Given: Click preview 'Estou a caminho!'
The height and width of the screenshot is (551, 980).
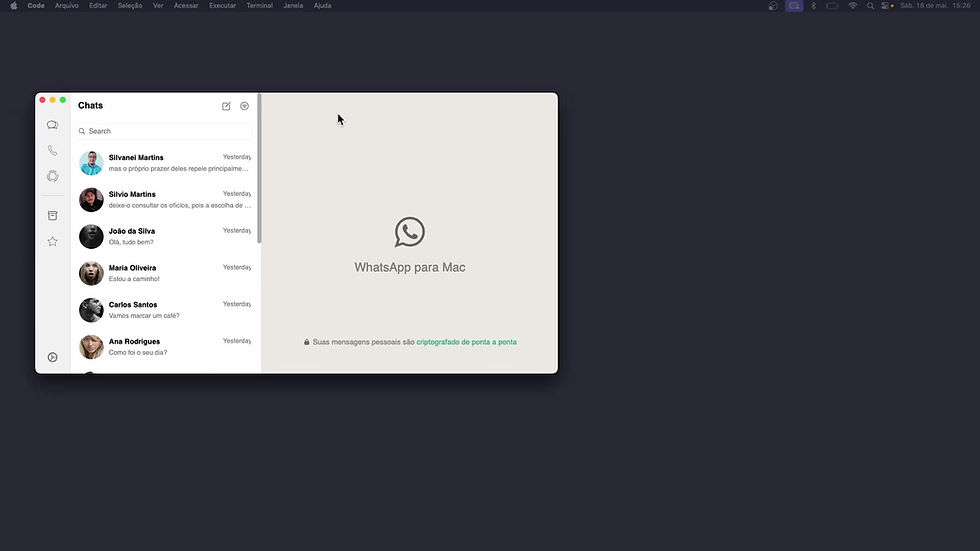Looking at the screenshot, I should [134, 279].
